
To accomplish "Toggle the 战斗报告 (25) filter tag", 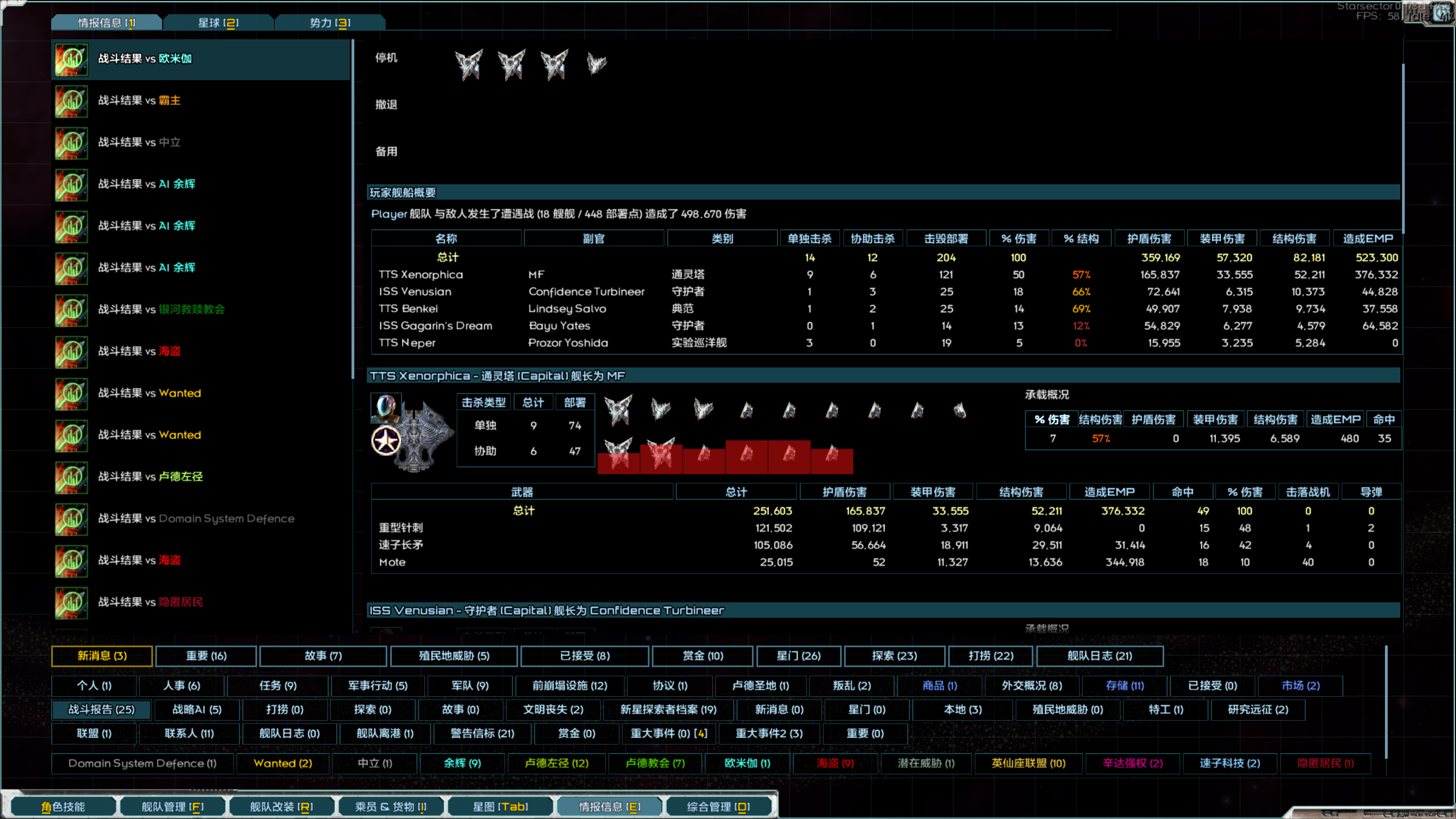I will click(x=102, y=710).
